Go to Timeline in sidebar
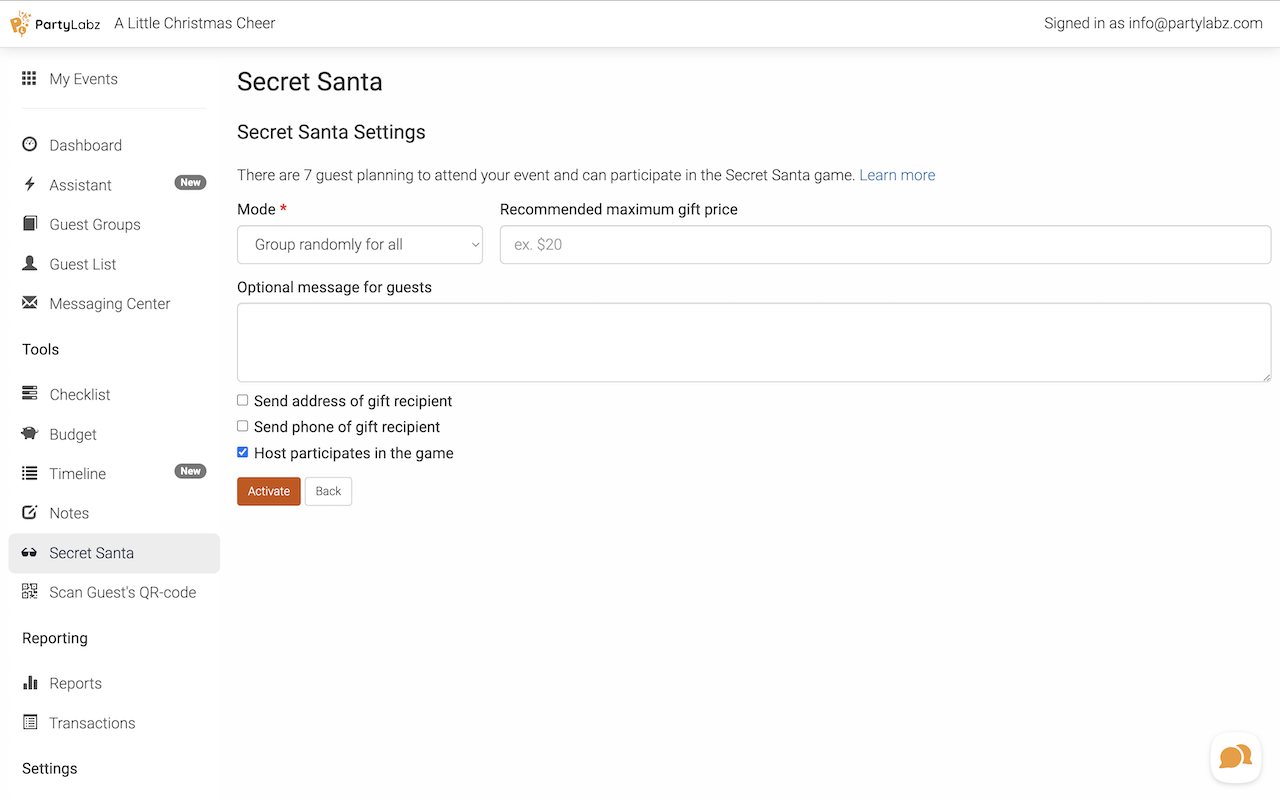The width and height of the screenshot is (1280, 800). click(78, 474)
